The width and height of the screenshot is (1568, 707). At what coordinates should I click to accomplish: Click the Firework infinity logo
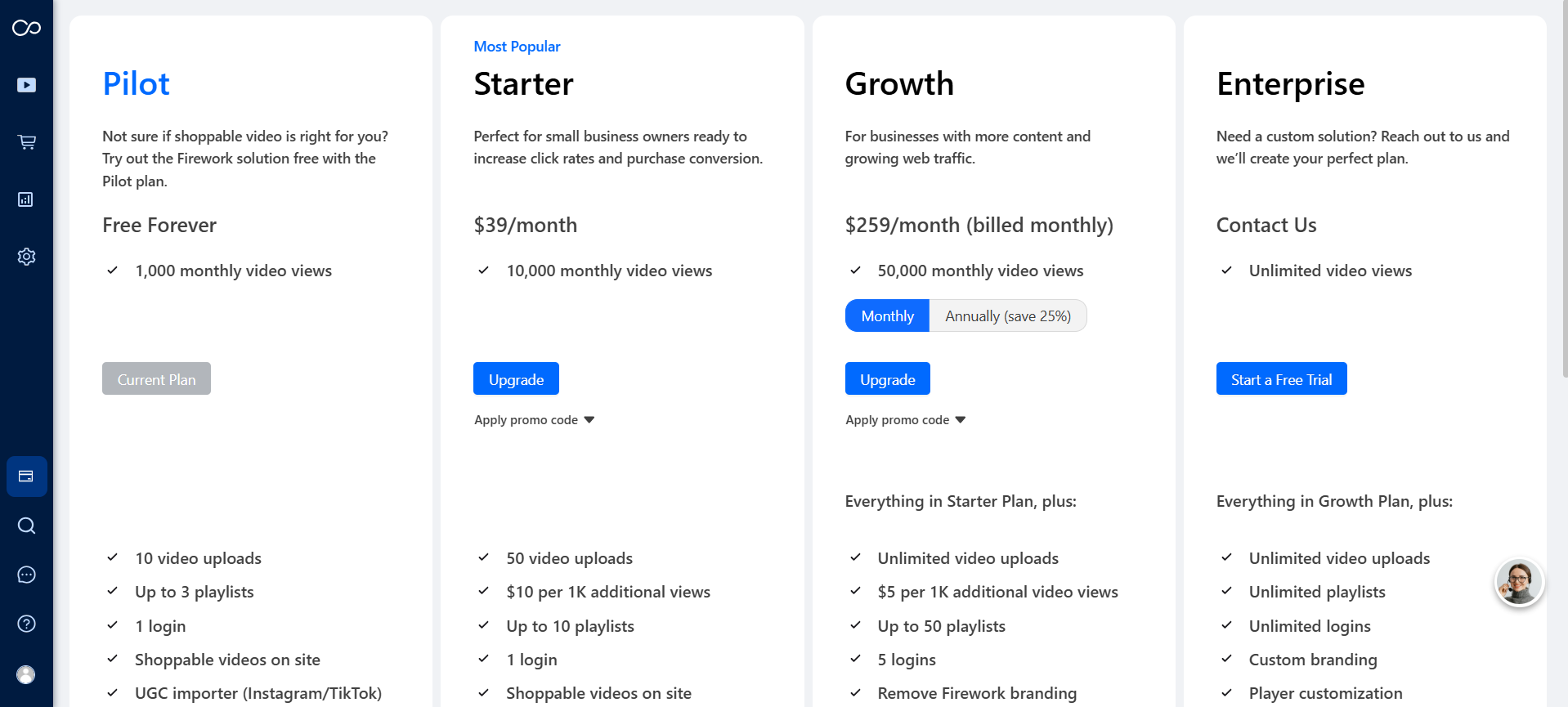[x=26, y=27]
